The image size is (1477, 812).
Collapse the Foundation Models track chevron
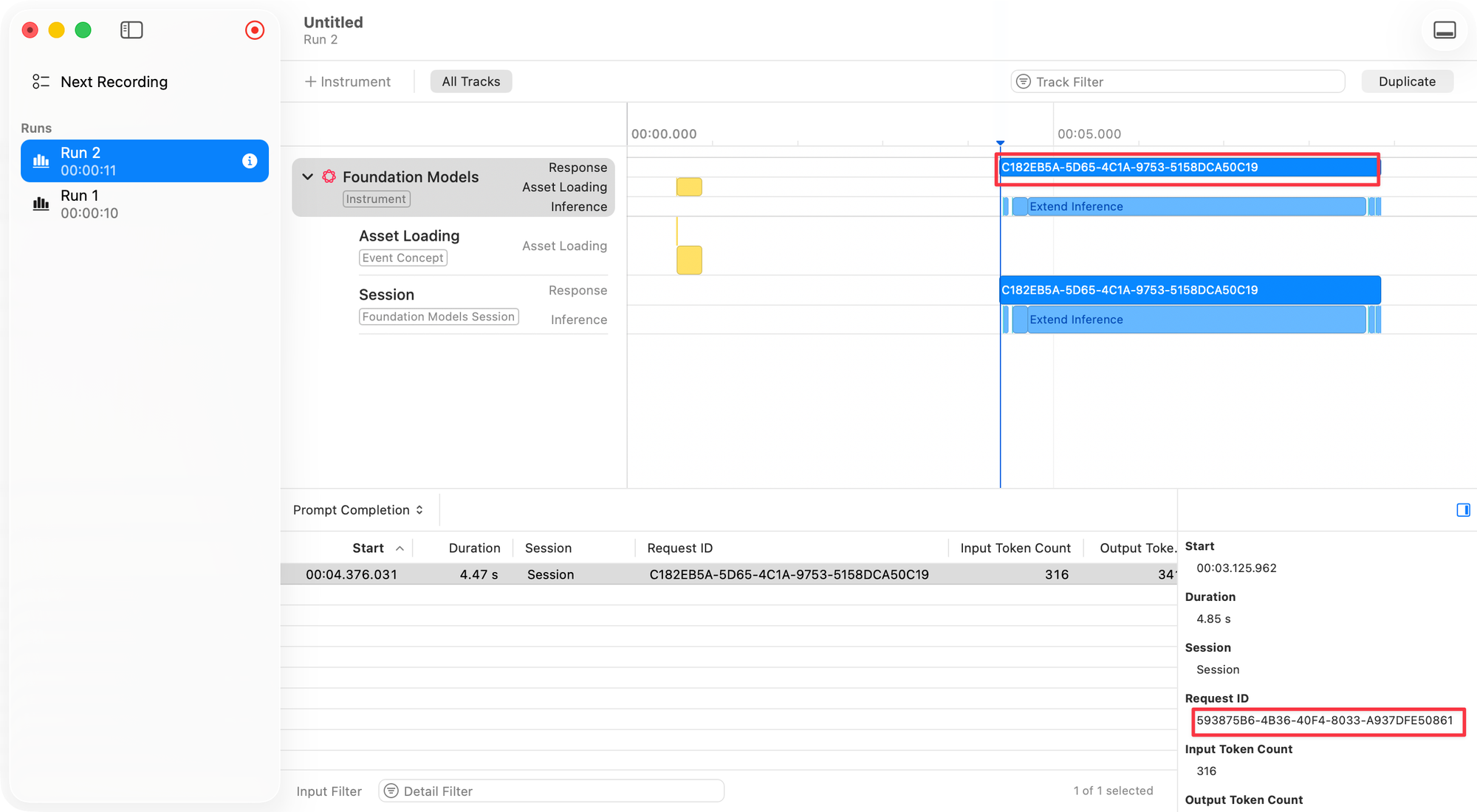click(x=308, y=176)
